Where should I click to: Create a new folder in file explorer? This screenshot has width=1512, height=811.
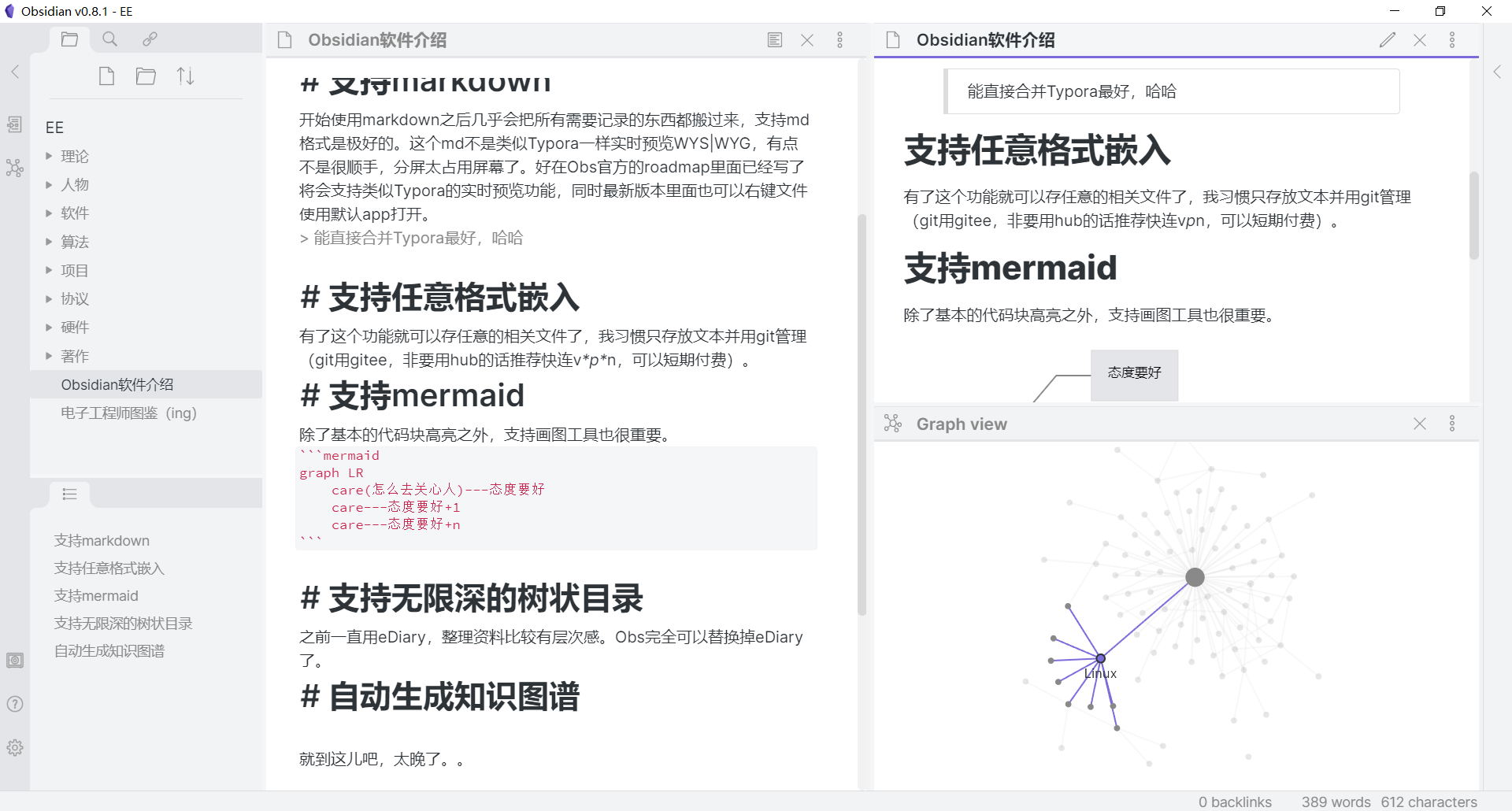[146, 76]
